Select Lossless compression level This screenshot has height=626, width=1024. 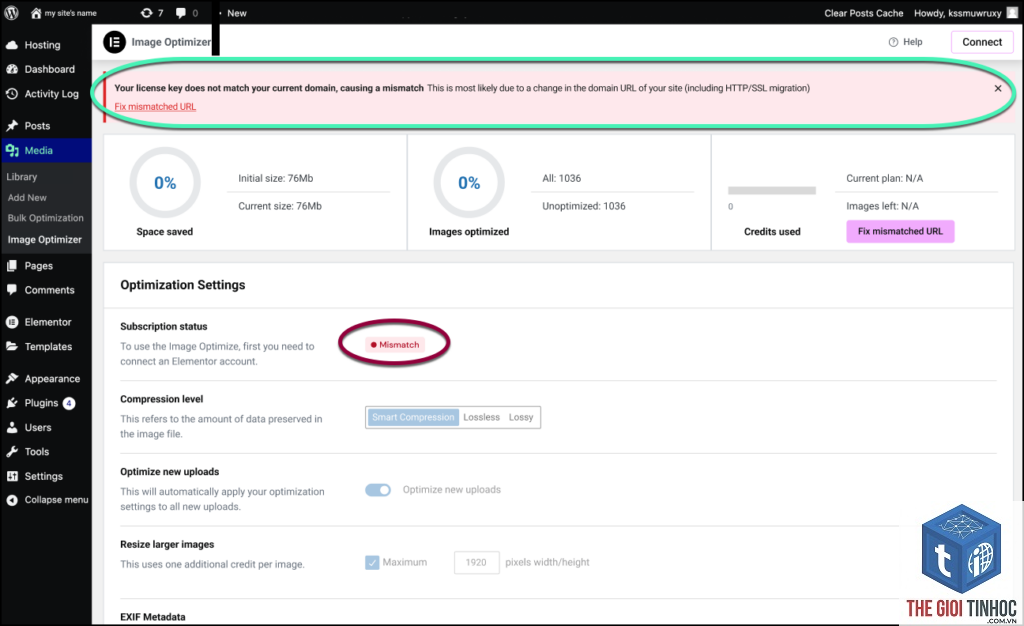click(481, 417)
